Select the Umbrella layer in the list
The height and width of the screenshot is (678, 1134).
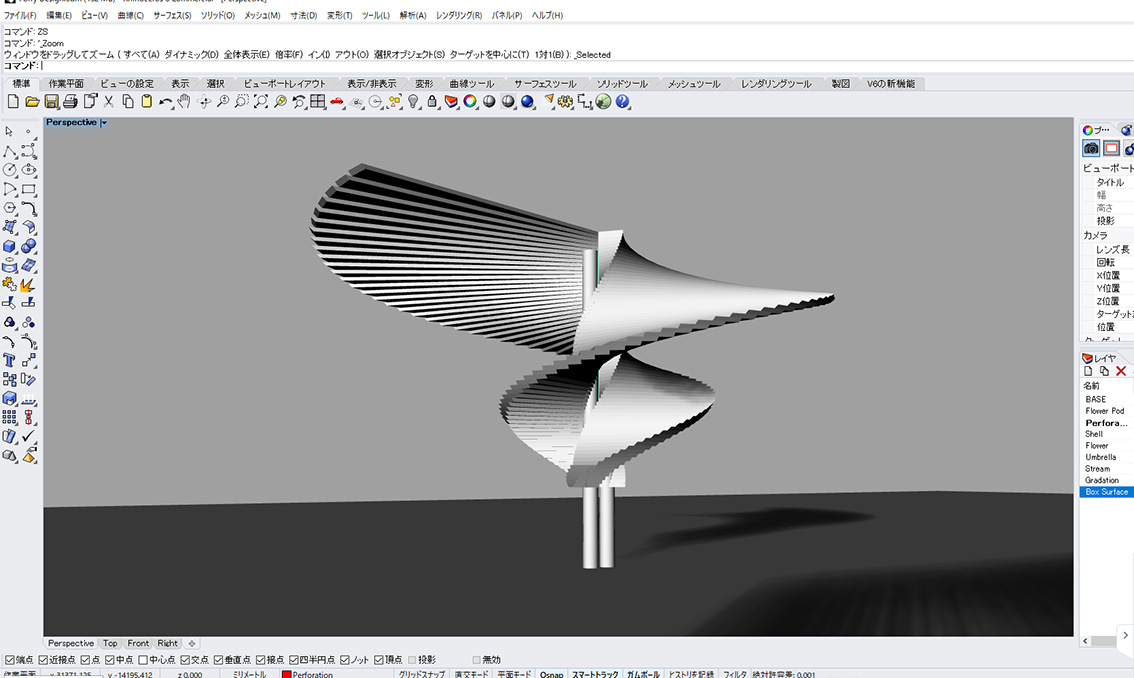point(1101,457)
